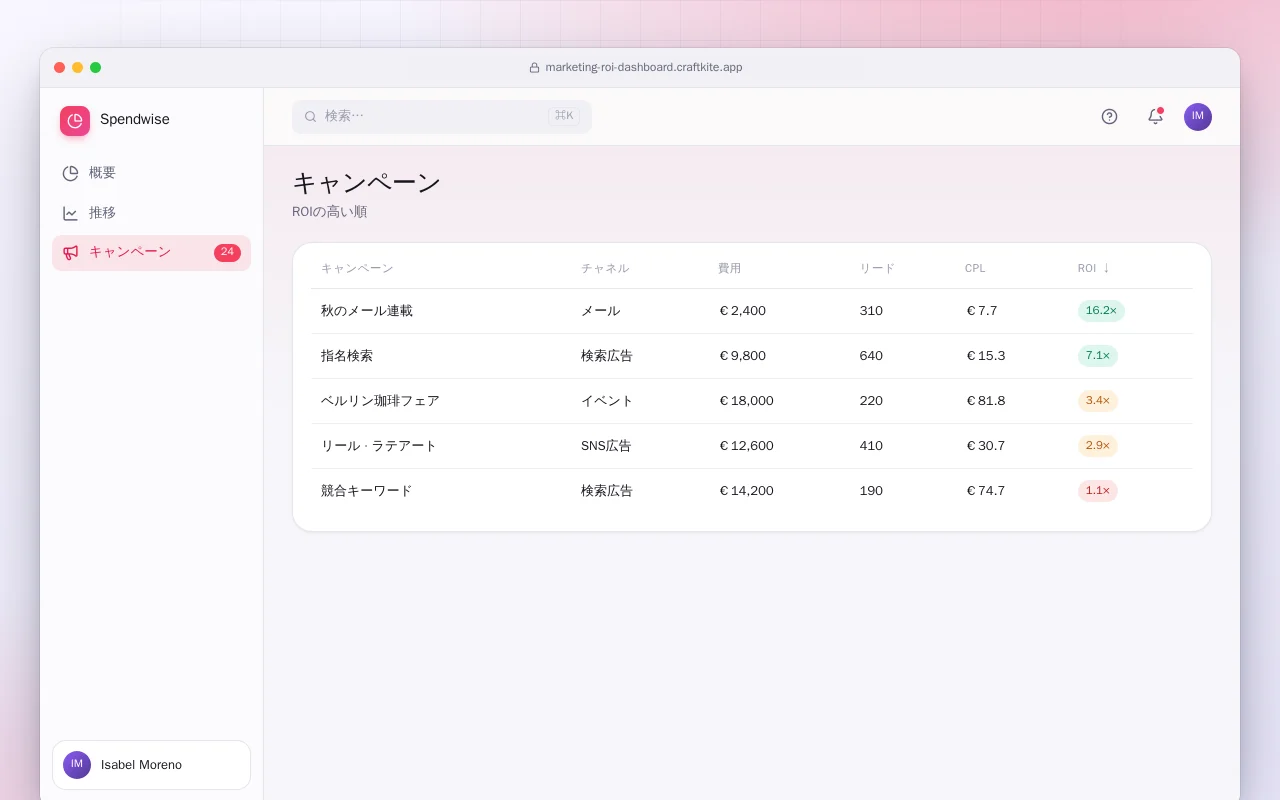Open the IM avatar in top bar
Viewport: 1280px width, 800px height.
[x=1198, y=117]
